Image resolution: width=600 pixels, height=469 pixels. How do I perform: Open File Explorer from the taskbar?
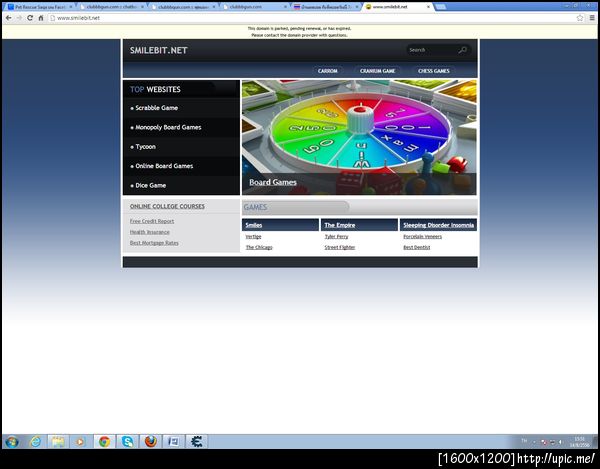point(58,442)
